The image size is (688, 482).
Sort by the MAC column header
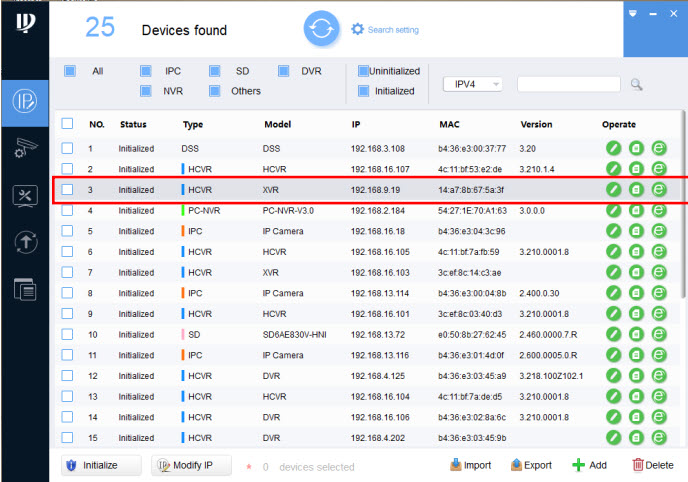450,124
